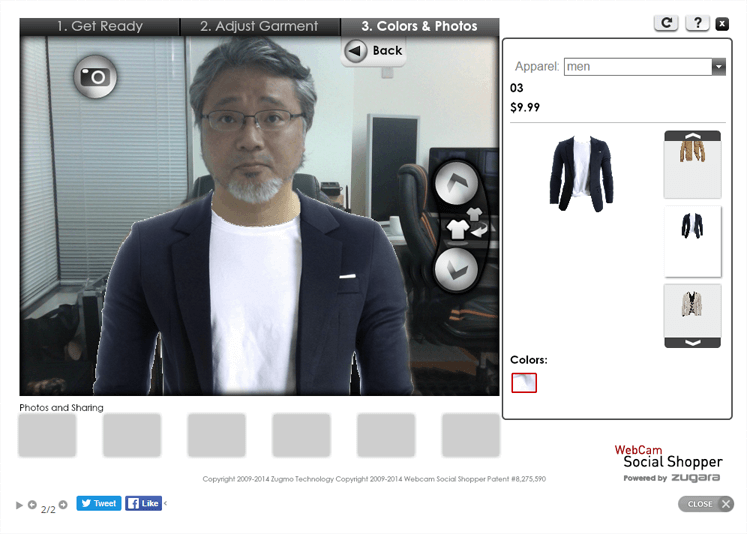747x534 pixels.
Task: Open help with the question mark icon
Action: click(697, 23)
